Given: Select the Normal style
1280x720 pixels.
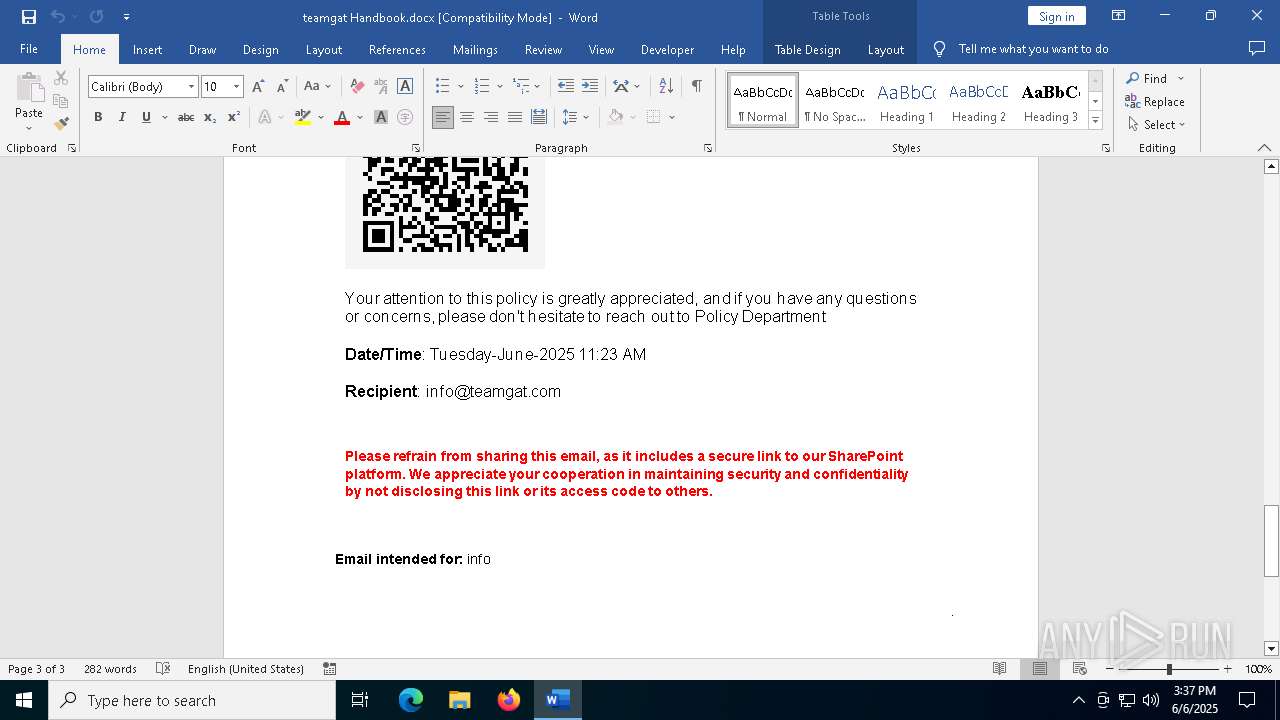Looking at the screenshot, I should (763, 101).
